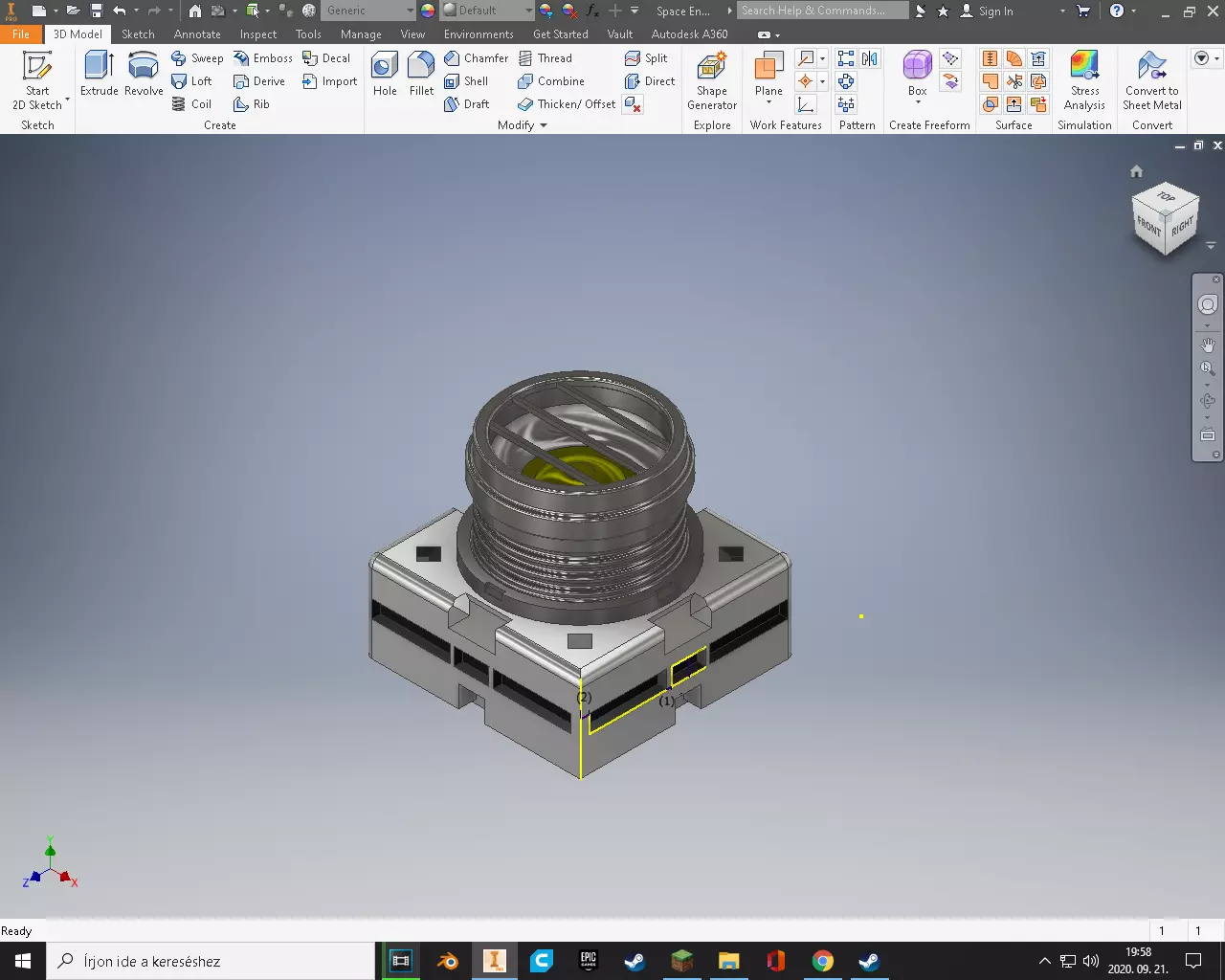Activate the Revolve tool
1225x980 pixels.
144,75
